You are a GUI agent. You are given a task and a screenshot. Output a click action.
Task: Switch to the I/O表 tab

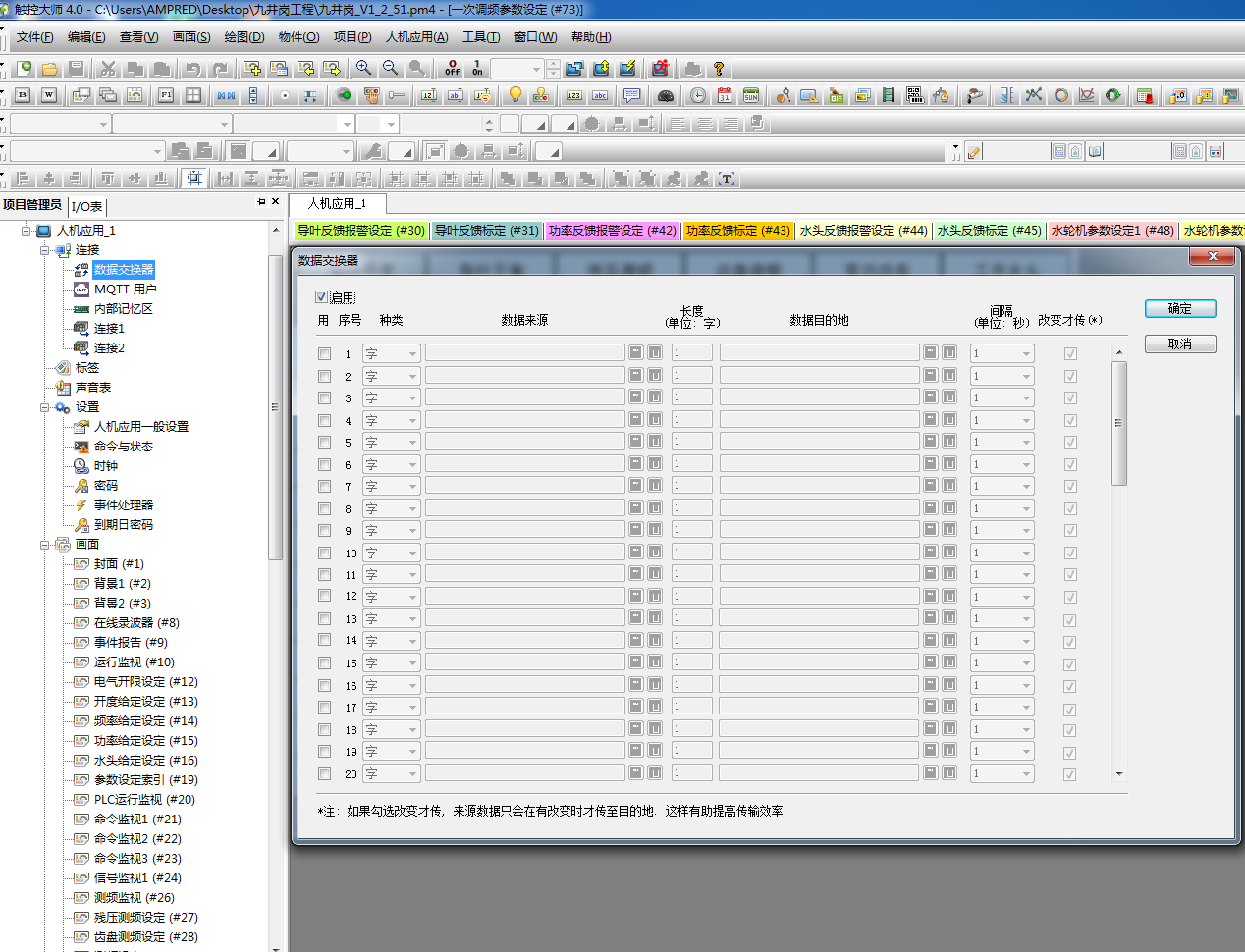[x=86, y=206]
